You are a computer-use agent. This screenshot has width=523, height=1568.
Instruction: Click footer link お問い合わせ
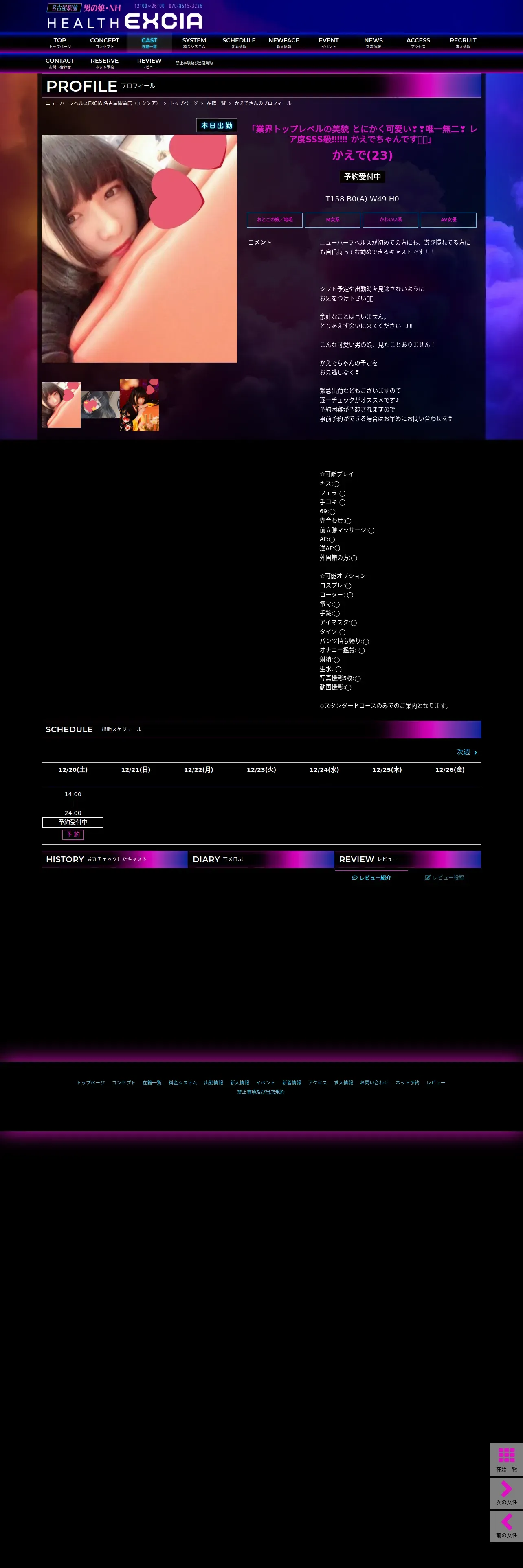374,1083
